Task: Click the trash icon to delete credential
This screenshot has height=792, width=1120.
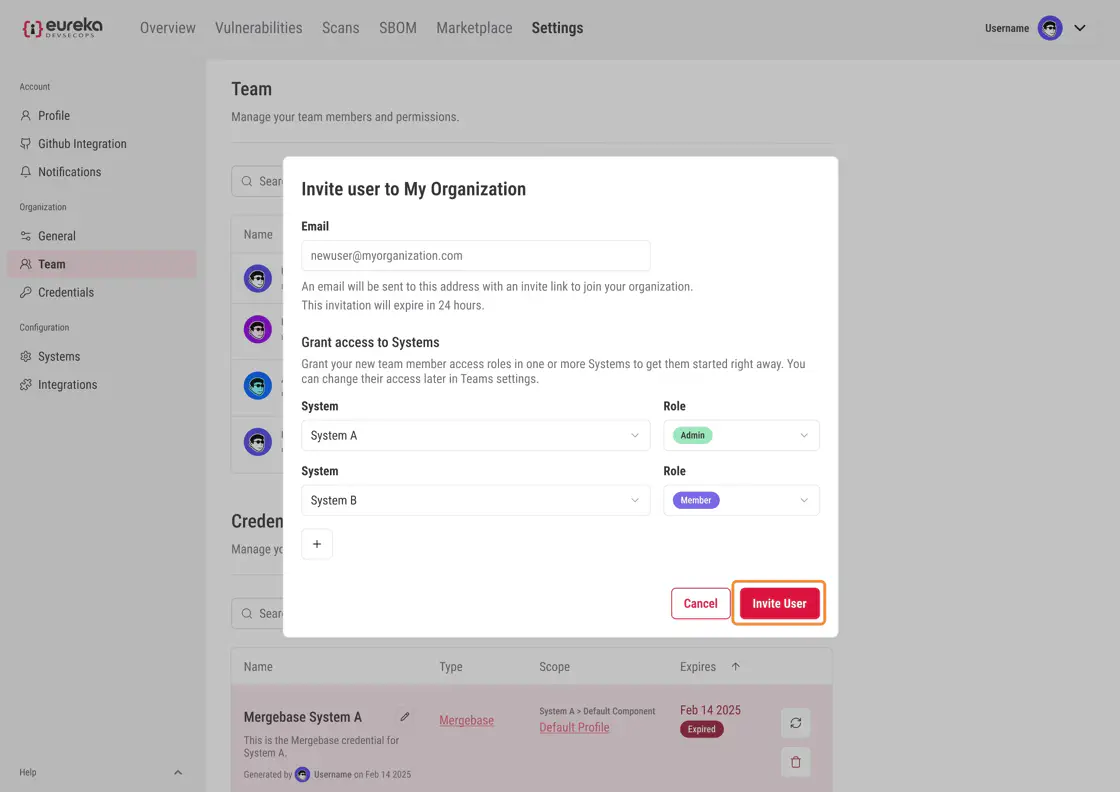Action: 795,762
